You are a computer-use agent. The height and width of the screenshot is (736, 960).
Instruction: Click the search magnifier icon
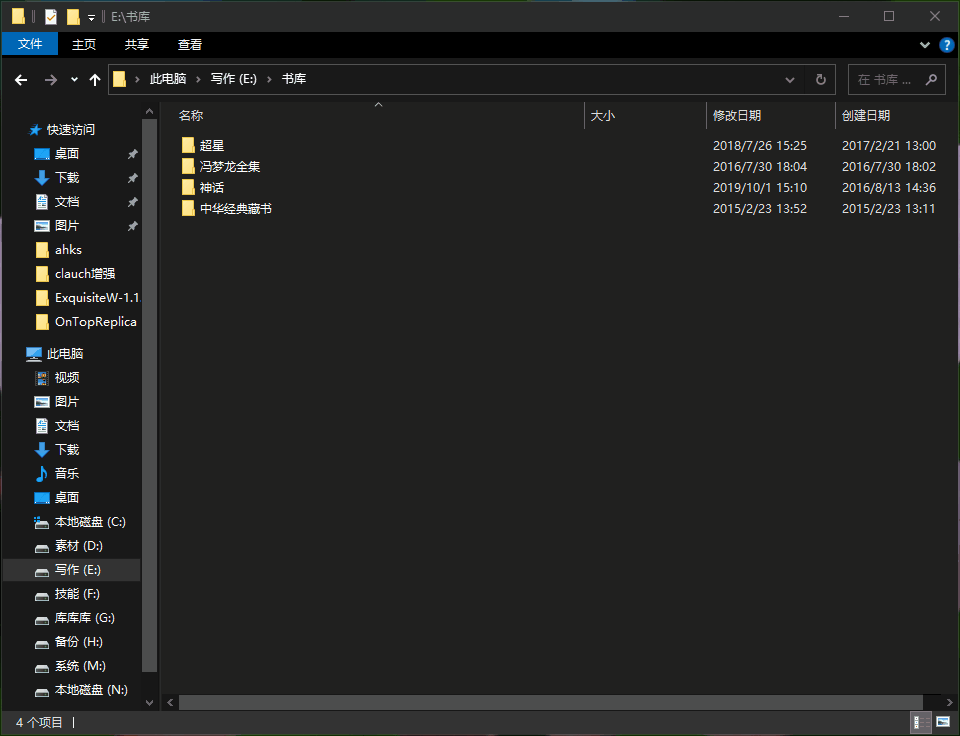coord(930,80)
